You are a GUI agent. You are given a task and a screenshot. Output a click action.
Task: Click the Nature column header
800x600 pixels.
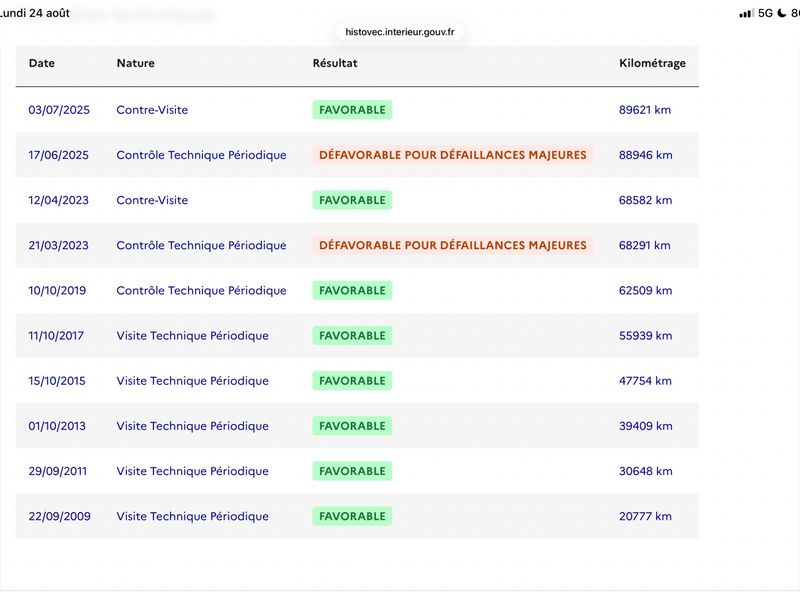[x=136, y=63]
